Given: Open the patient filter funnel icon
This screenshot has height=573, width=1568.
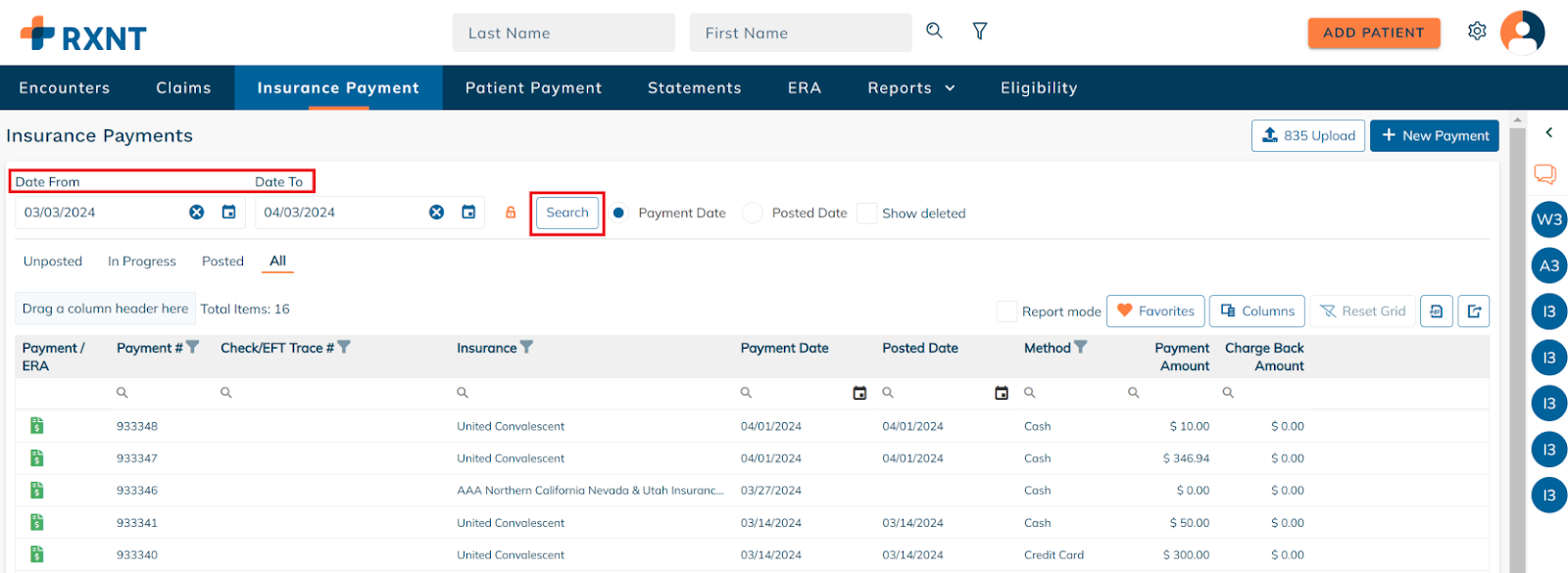Looking at the screenshot, I should [x=979, y=31].
